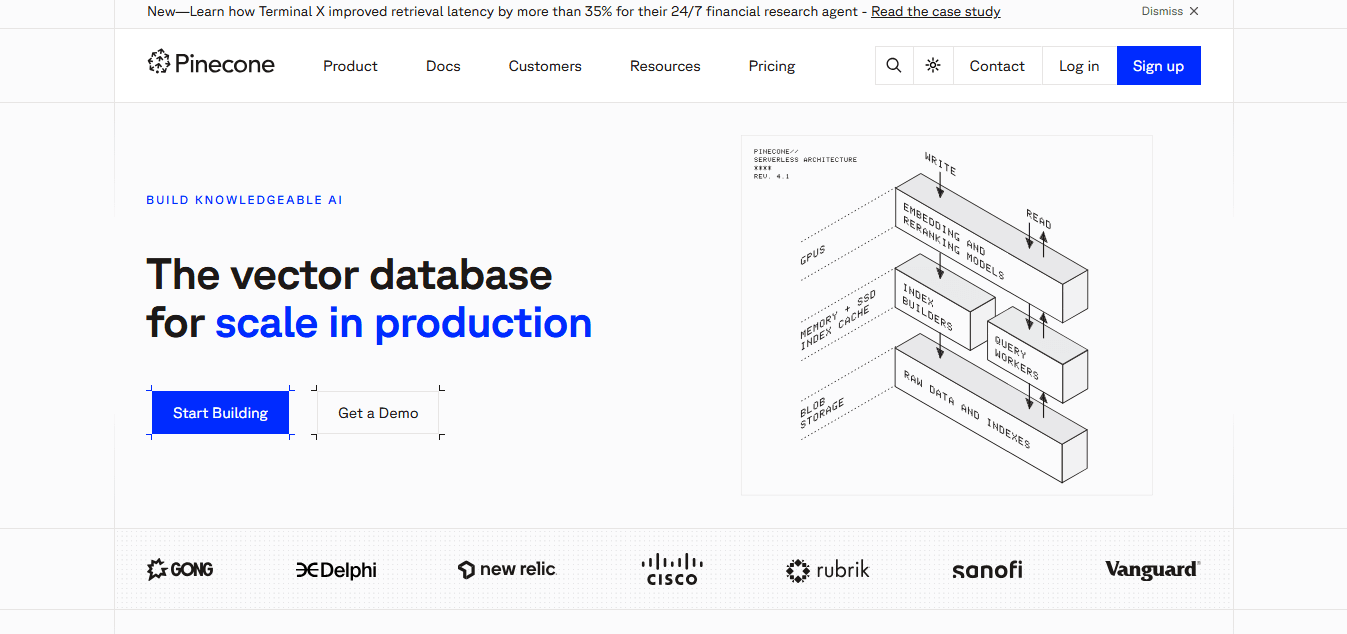
Task: Follow the Read the case study link
Action: point(936,12)
